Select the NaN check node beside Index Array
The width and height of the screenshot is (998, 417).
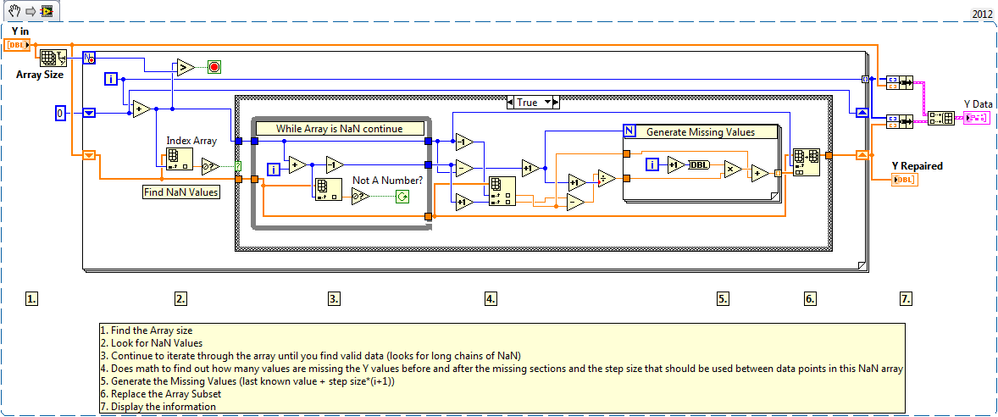(211, 166)
